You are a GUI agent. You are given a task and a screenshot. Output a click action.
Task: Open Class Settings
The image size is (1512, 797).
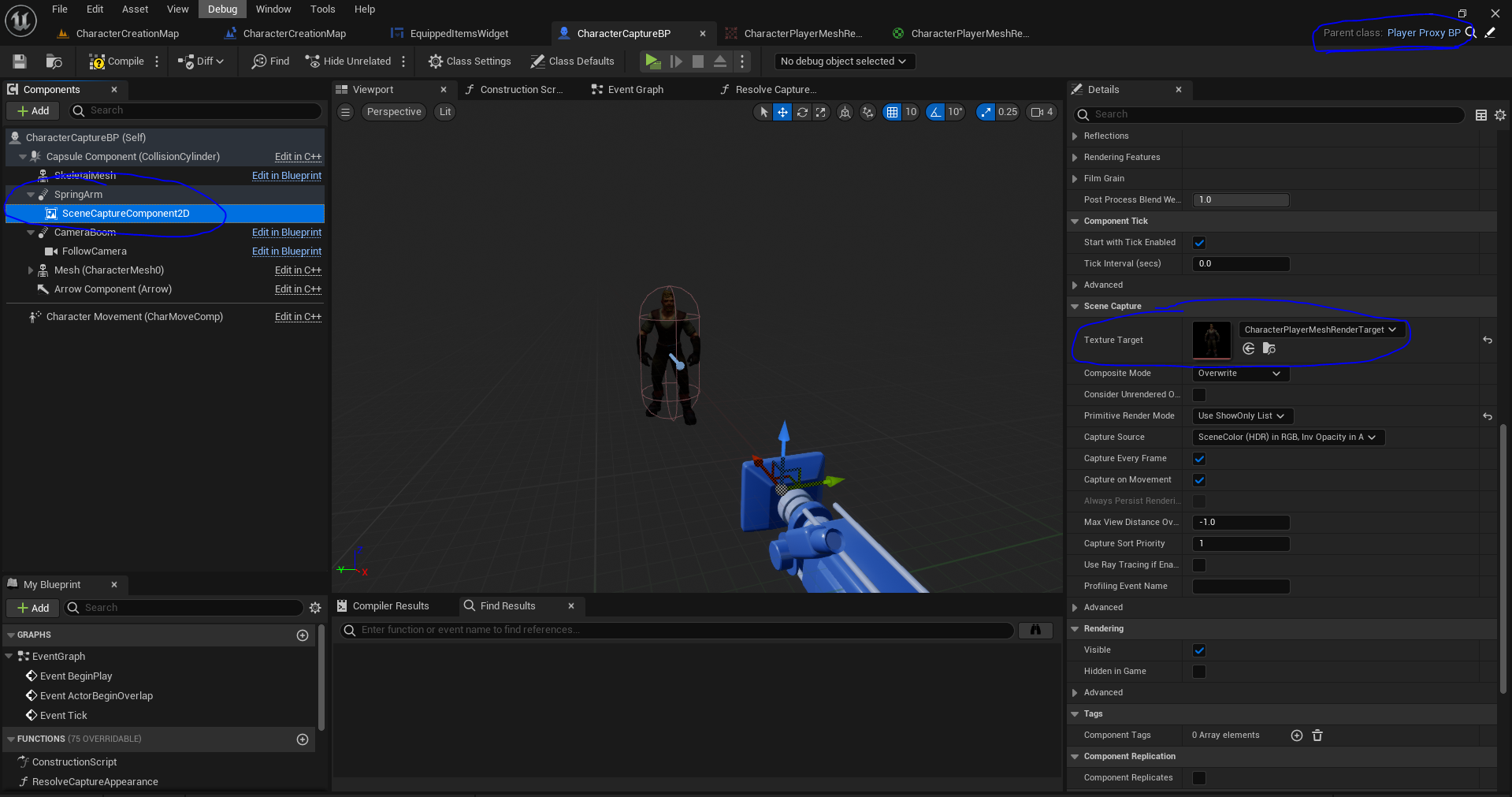pos(470,61)
